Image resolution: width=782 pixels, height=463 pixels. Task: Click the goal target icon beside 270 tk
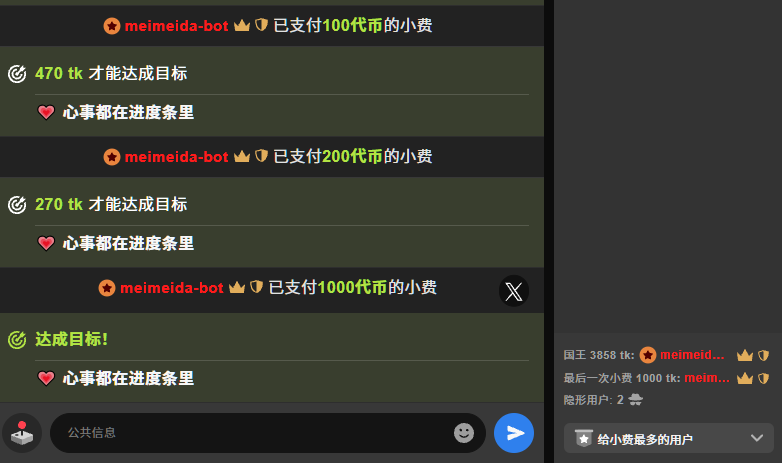coord(17,205)
